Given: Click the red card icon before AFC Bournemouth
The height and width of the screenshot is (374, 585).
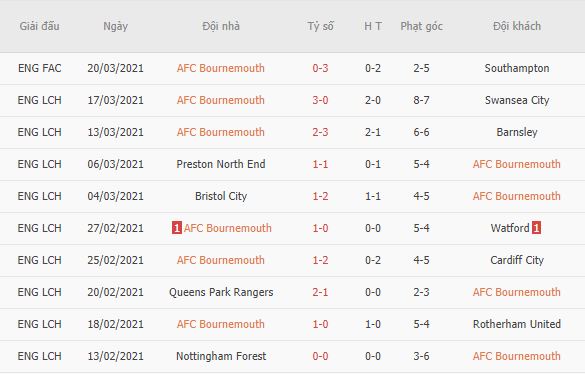Looking at the screenshot, I should click(x=176, y=228).
